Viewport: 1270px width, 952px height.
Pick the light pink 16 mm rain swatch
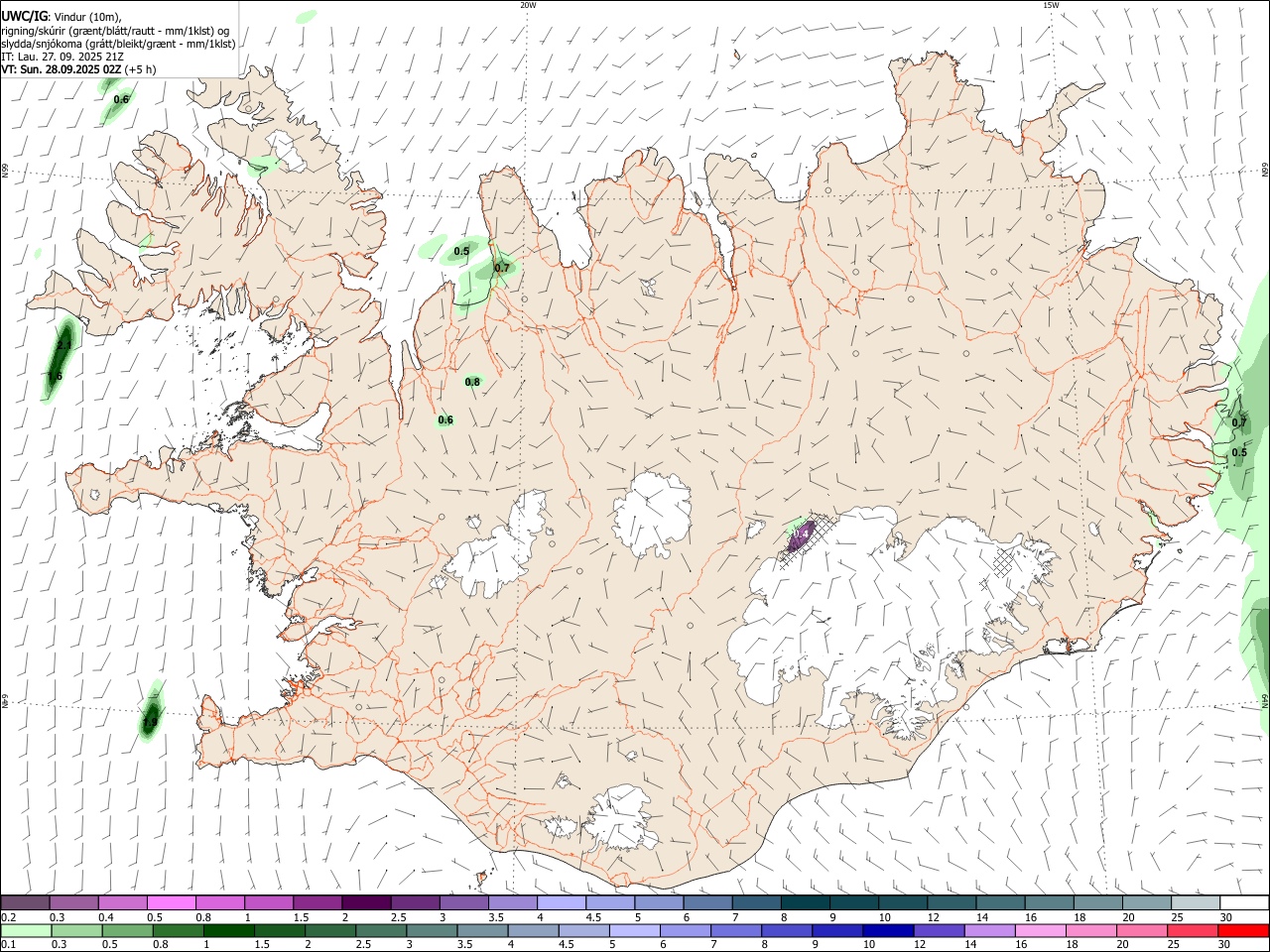(1041, 930)
